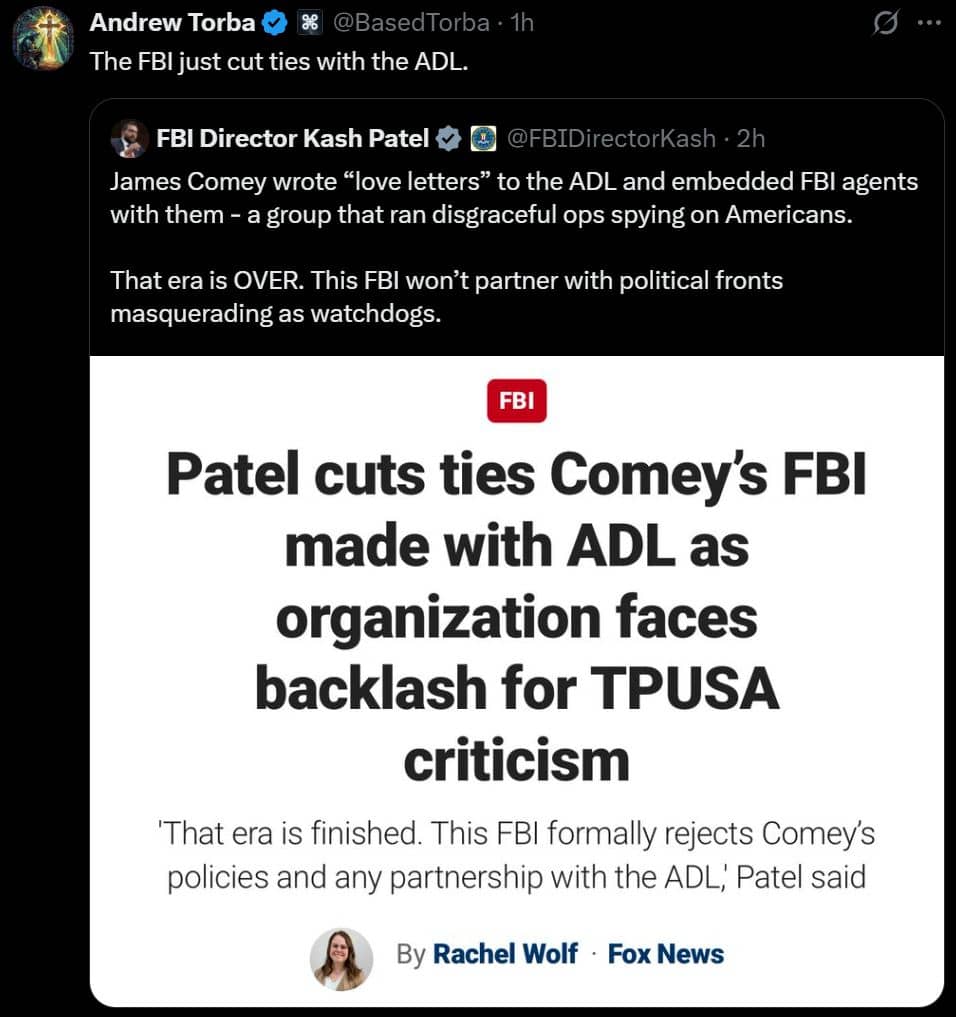
Task: Open the Grok slashed-circle icon
Action: coord(885,24)
